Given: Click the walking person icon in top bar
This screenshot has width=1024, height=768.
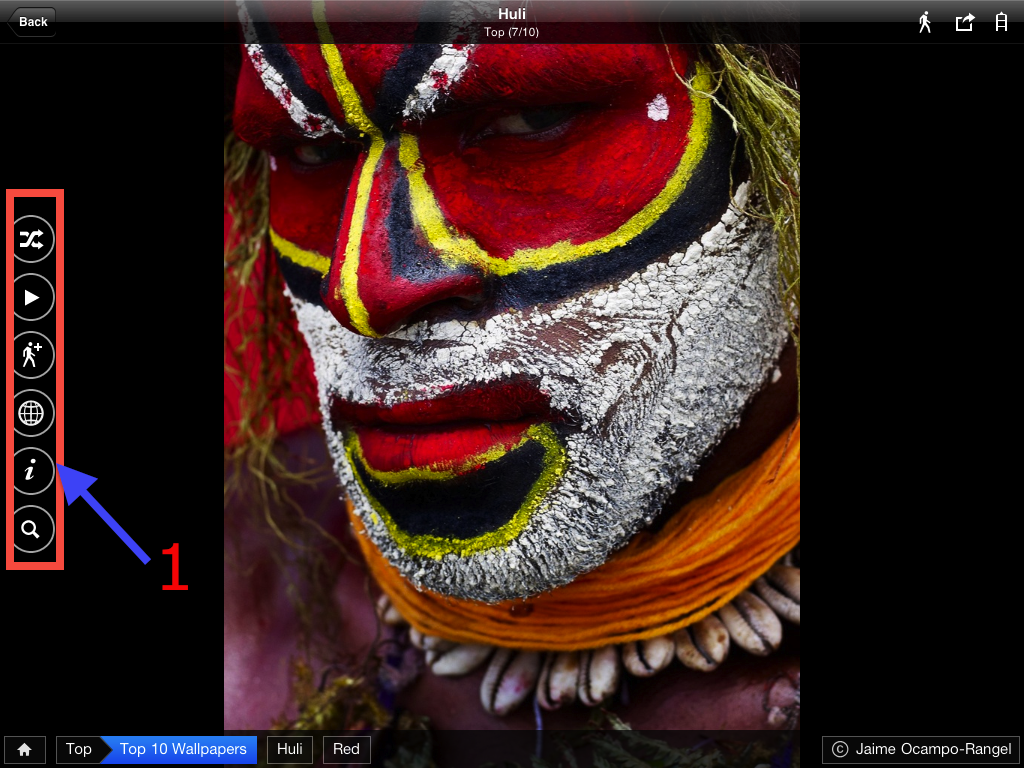Looking at the screenshot, I should (925, 22).
